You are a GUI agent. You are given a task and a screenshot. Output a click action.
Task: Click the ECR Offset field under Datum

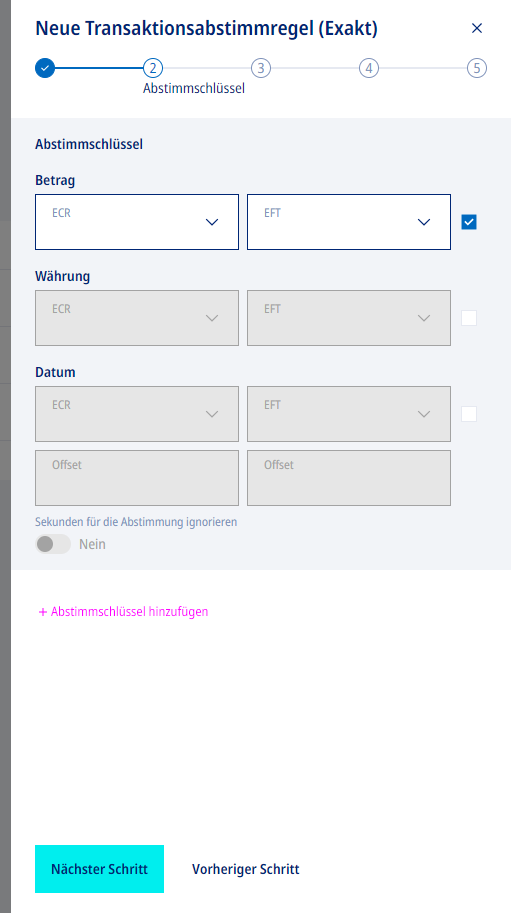(137, 477)
